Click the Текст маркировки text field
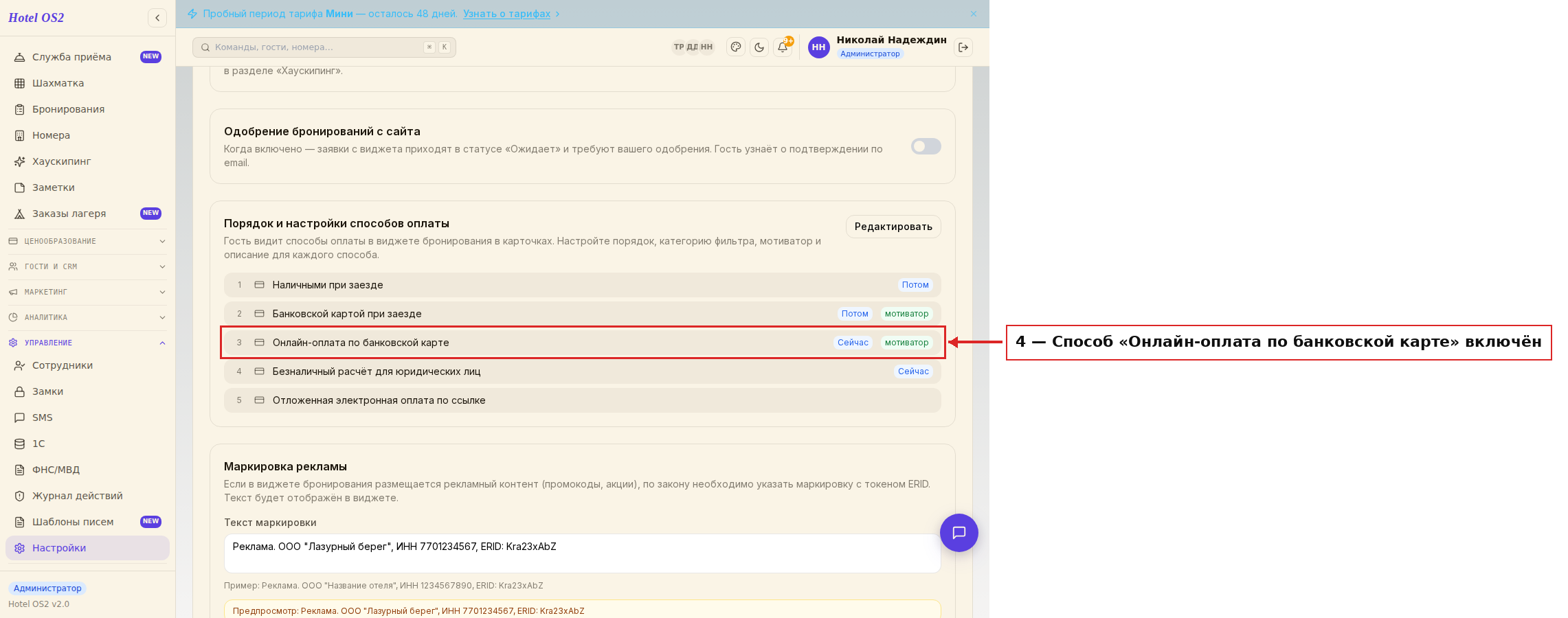This screenshot has height=618, width=1568. 582,553
